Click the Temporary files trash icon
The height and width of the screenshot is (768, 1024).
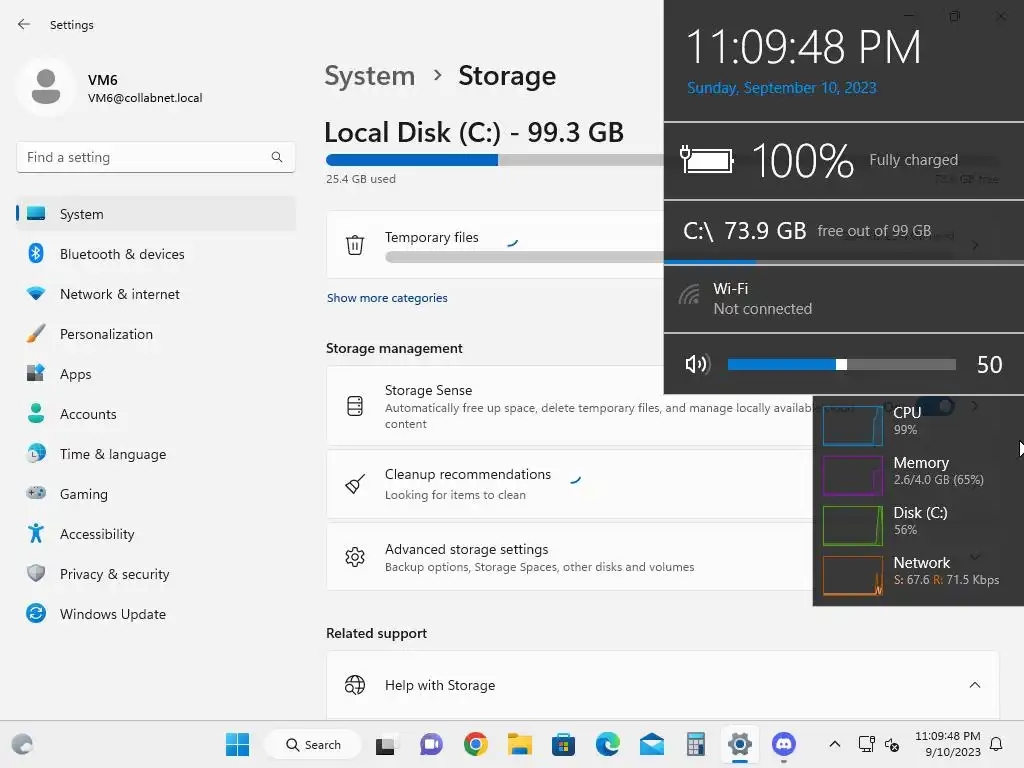[355, 245]
